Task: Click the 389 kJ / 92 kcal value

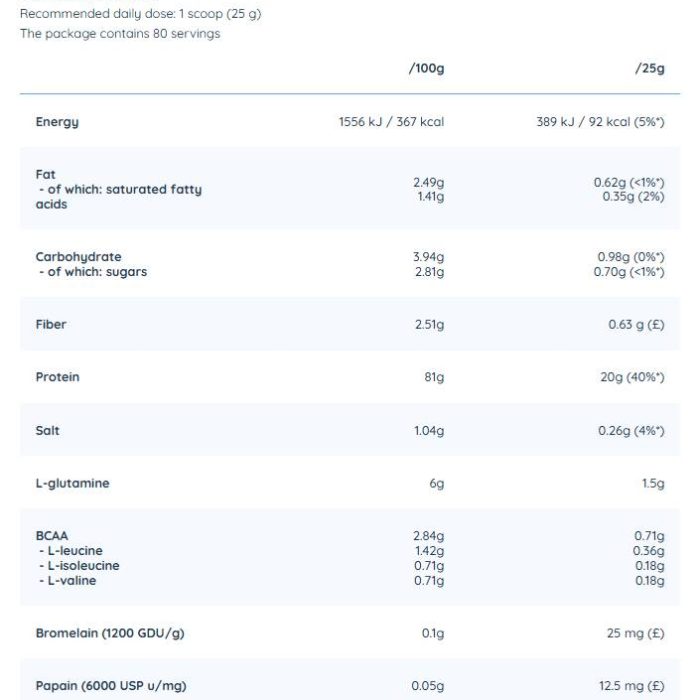Action: [600, 122]
